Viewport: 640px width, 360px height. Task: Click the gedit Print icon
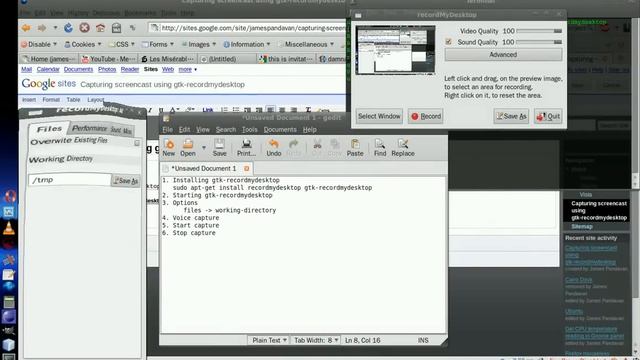pos(246,144)
